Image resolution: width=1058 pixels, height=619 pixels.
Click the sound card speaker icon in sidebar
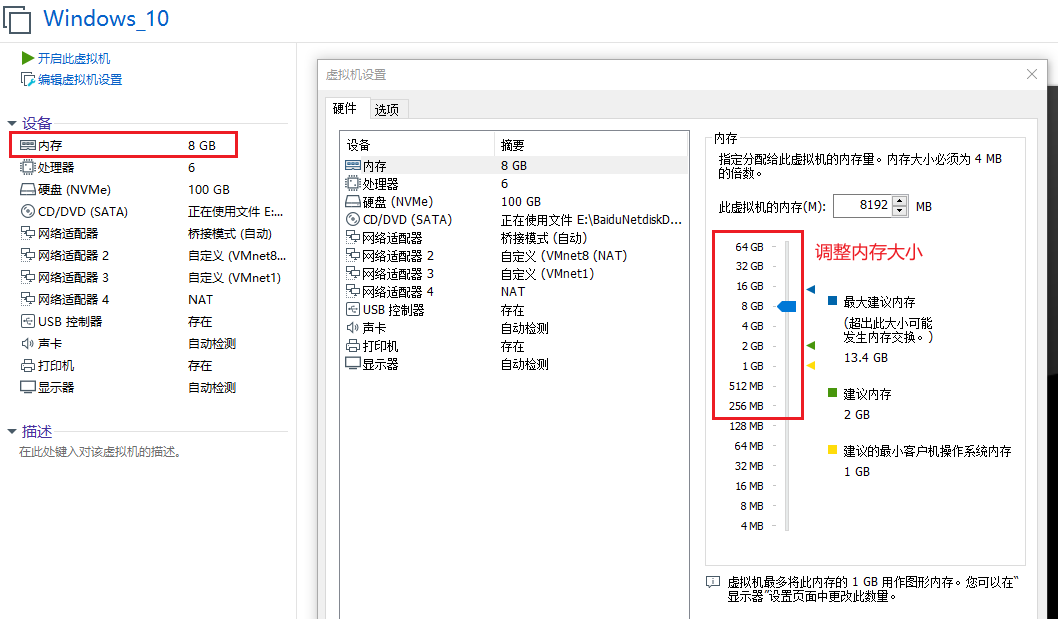pos(28,344)
